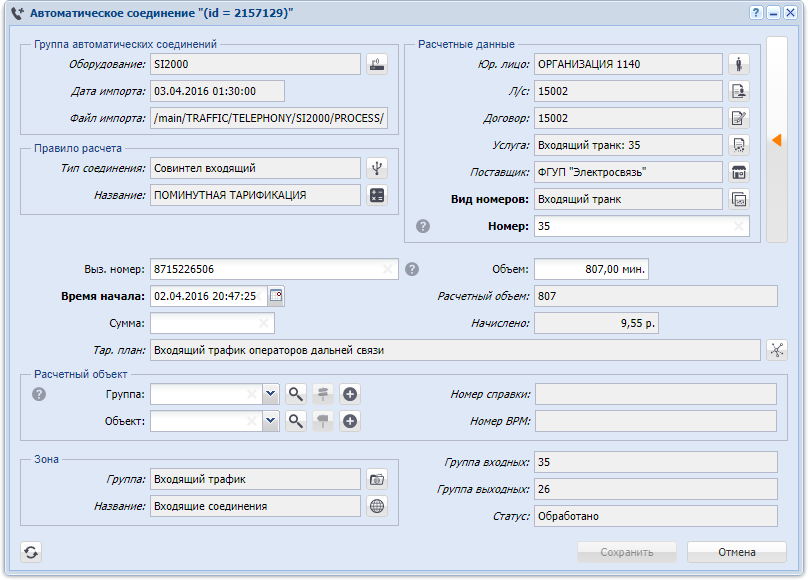Focus the Время начала date field
This screenshot has height=580, width=808.
[209, 296]
